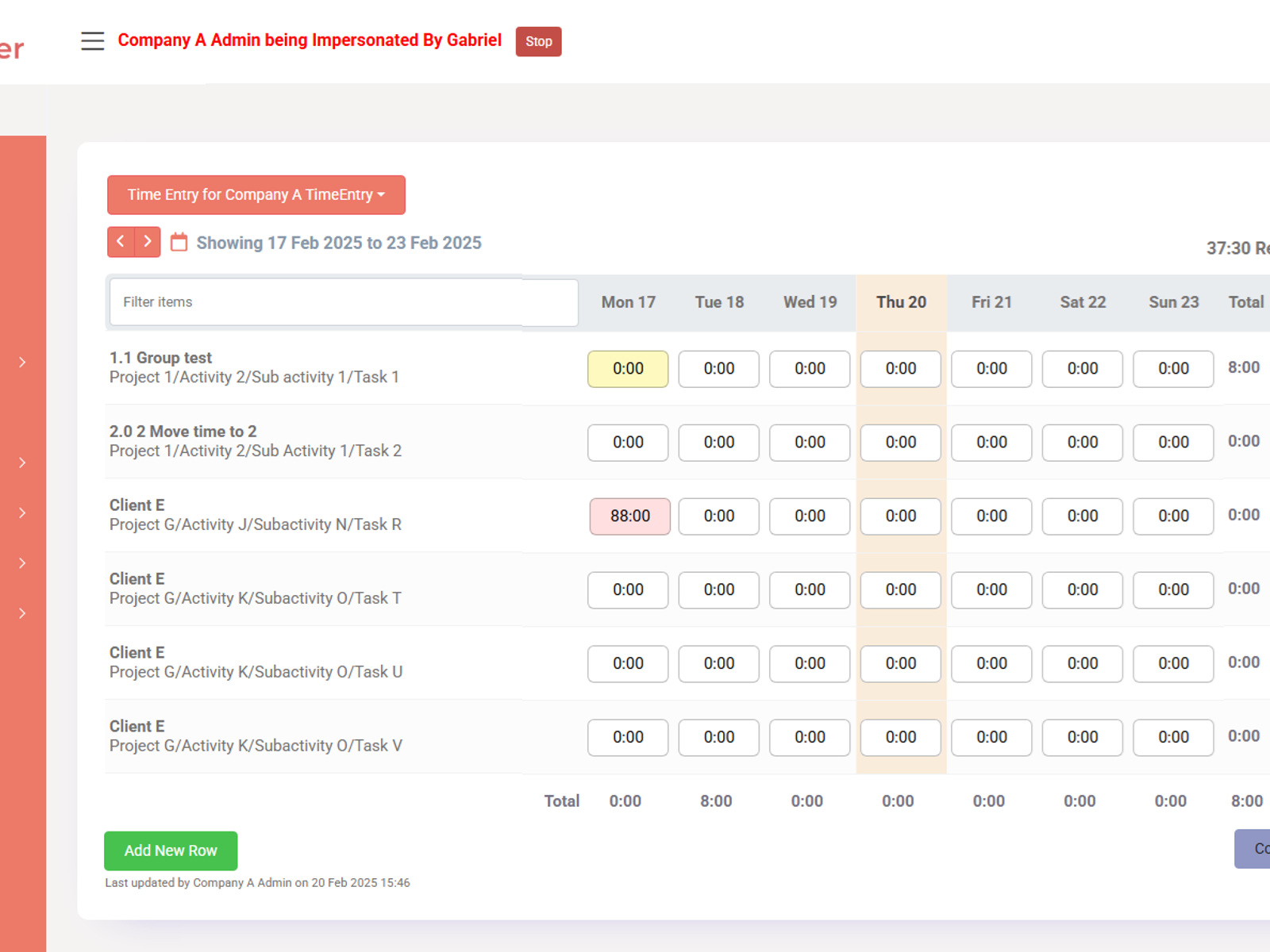
Task: Go to the previous week with left arrow
Action: pos(120,241)
